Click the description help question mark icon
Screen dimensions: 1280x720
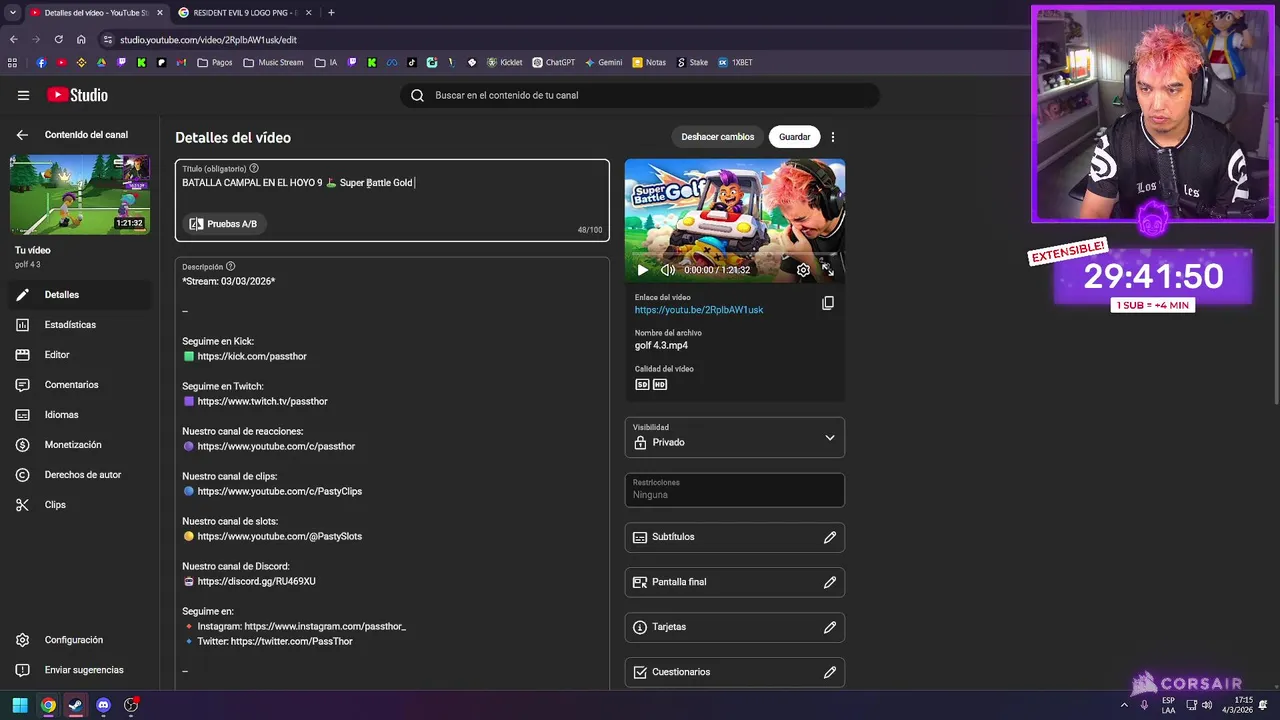point(231,267)
